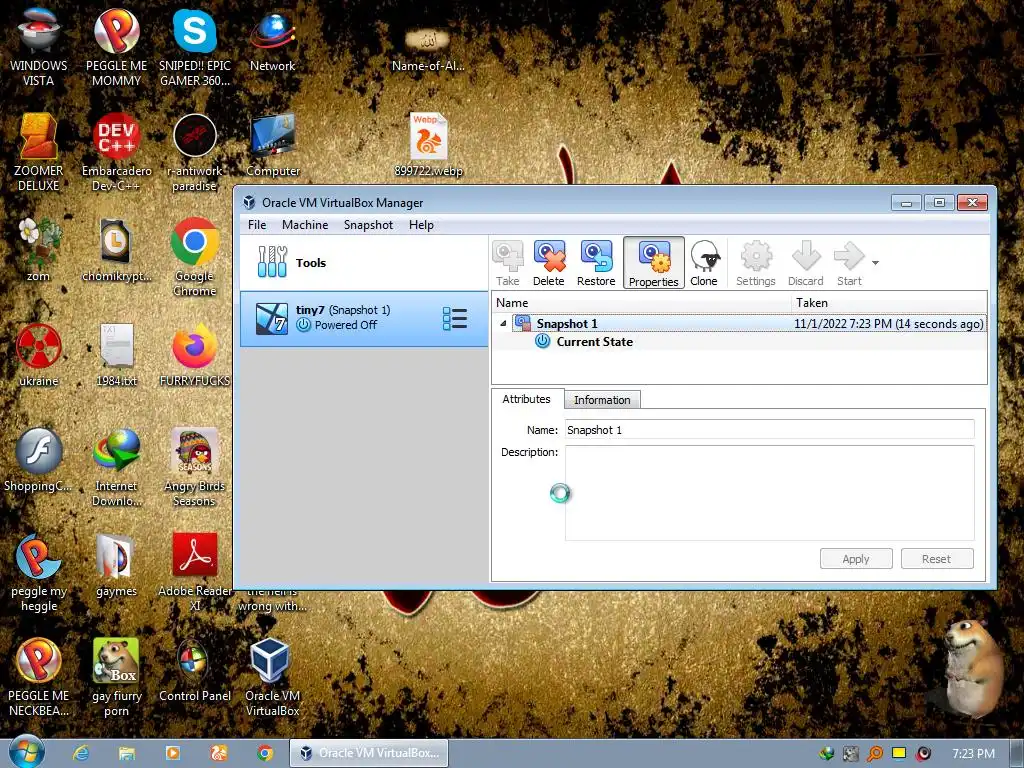Image resolution: width=1024 pixels, height=768 pixels.
Task: Click the Discard toolbar icon
Action: pyautogui.click(x=805, y=263)
